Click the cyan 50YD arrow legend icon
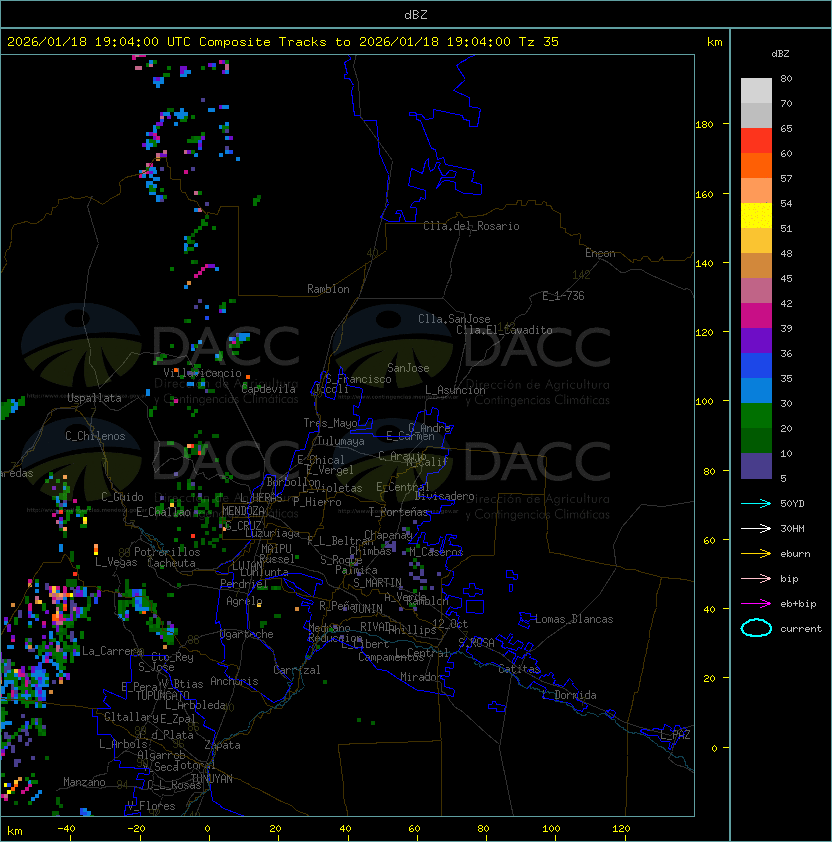 click(756, 504)
